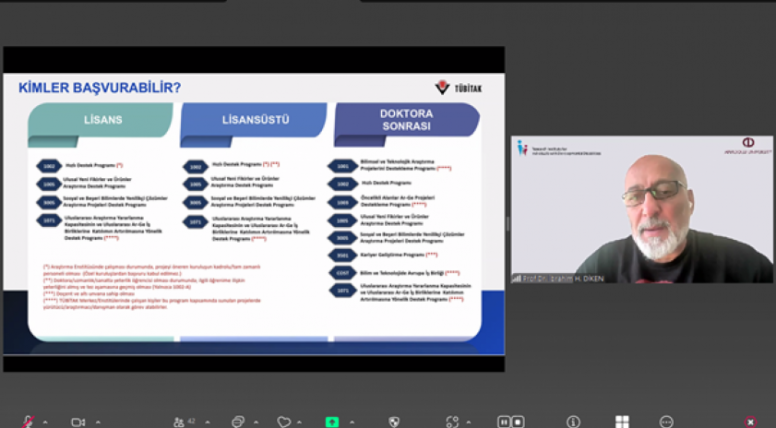Select the DOKTORA SONRASI header on slide
The image size is (776, 428).
pos(405,120)
